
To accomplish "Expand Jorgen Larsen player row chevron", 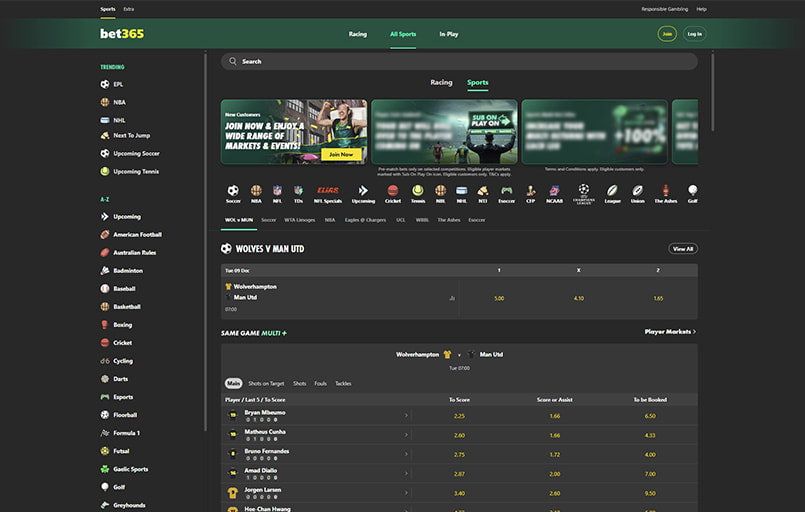I will click(406, 493).
